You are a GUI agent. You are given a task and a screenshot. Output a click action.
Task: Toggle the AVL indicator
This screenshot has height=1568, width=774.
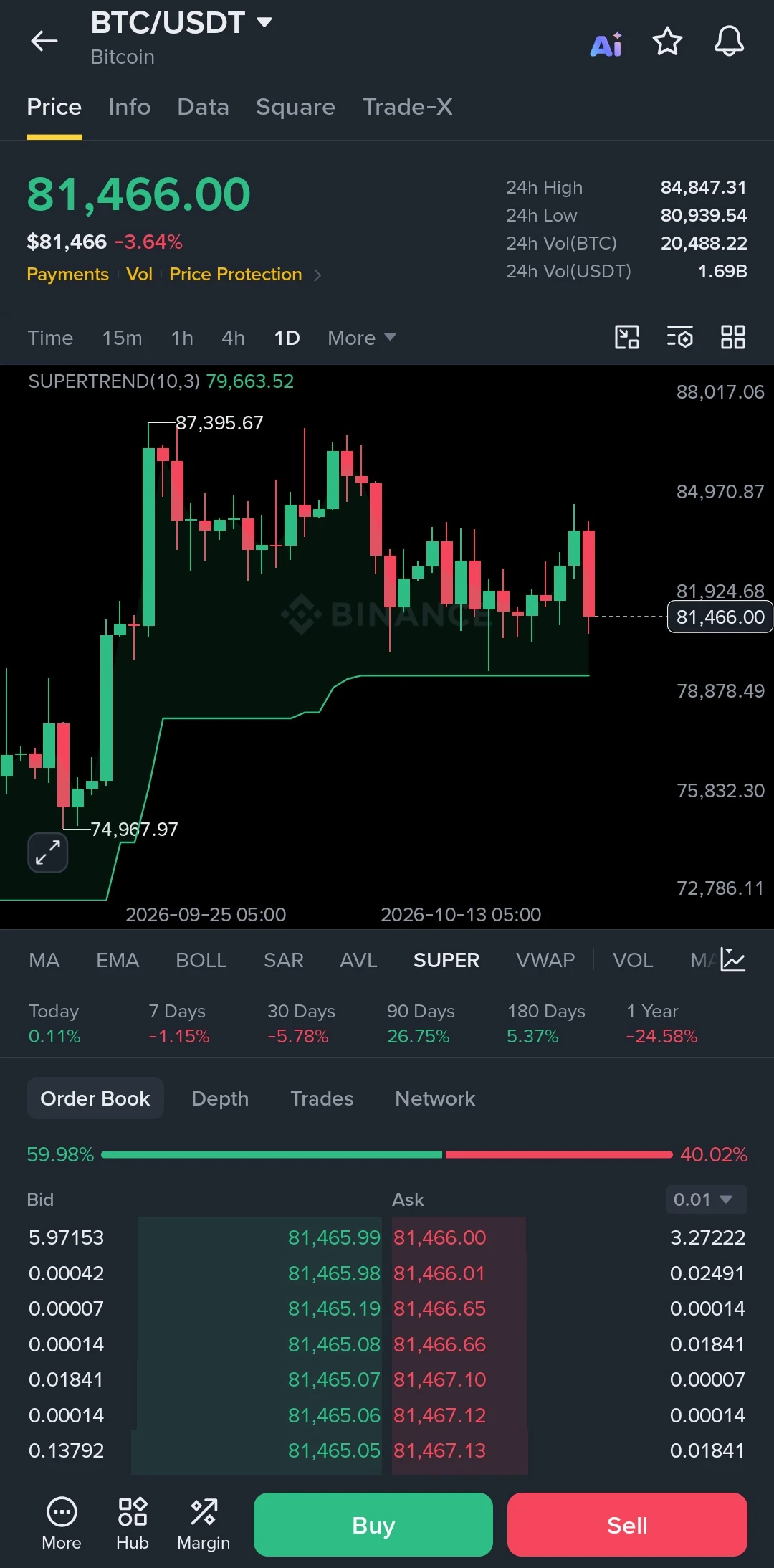[358, 960]
